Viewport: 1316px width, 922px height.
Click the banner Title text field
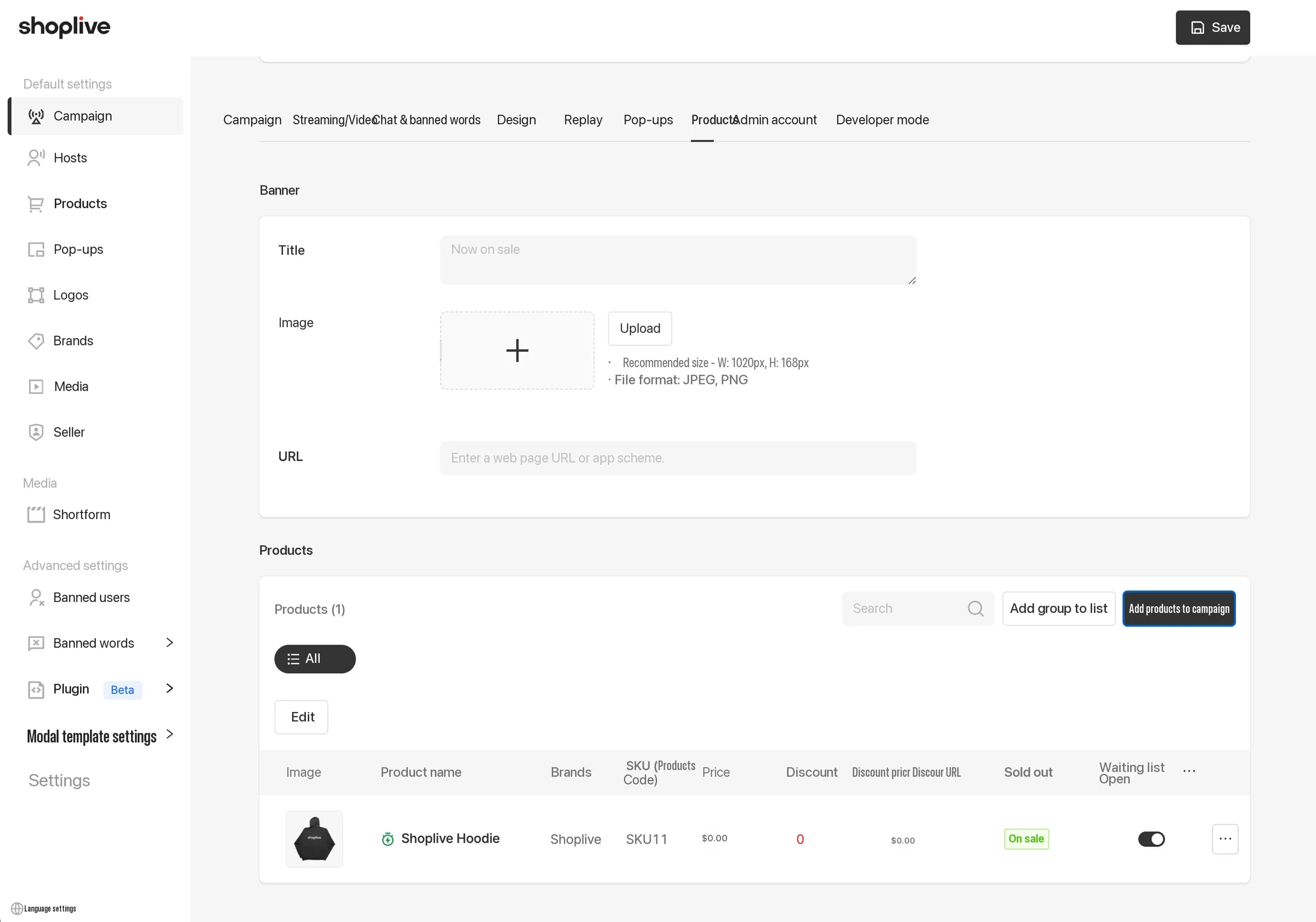(x=678, y=260)
